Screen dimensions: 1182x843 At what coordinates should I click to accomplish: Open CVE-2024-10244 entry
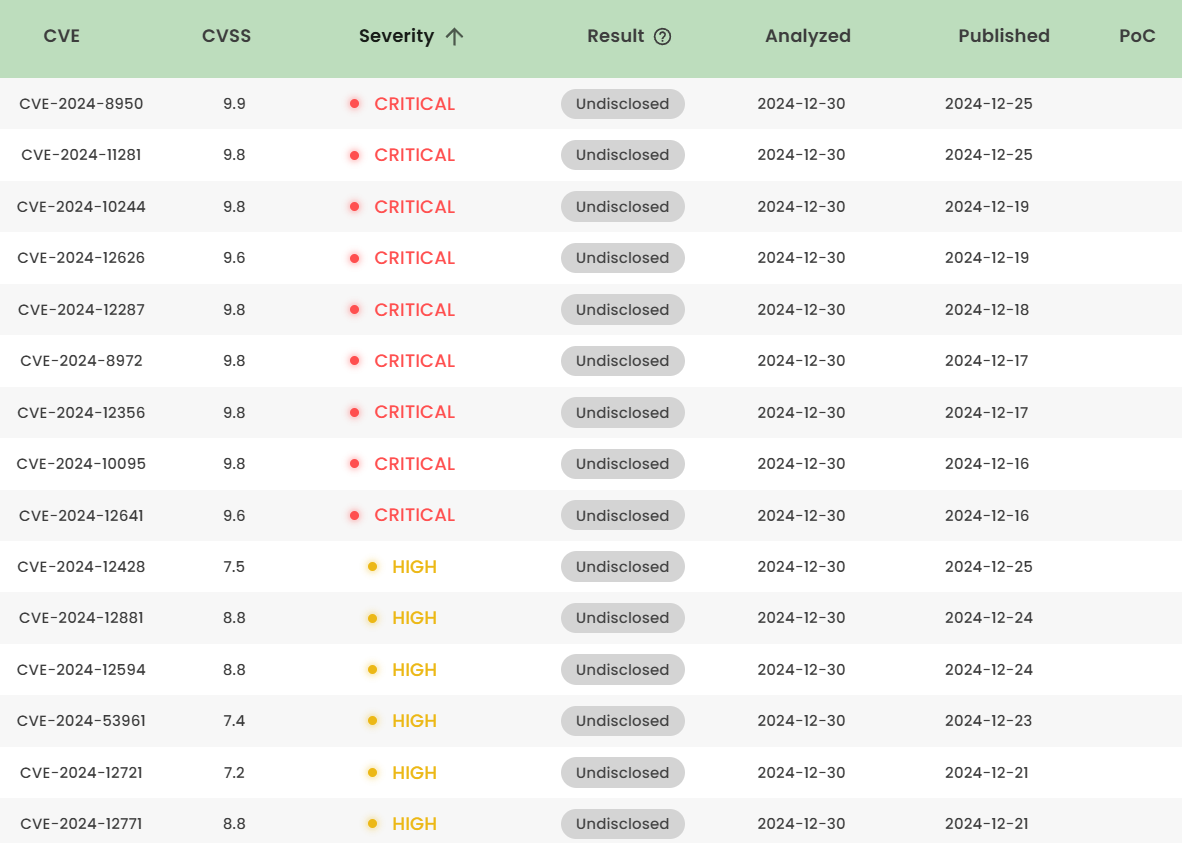point(81,207)
